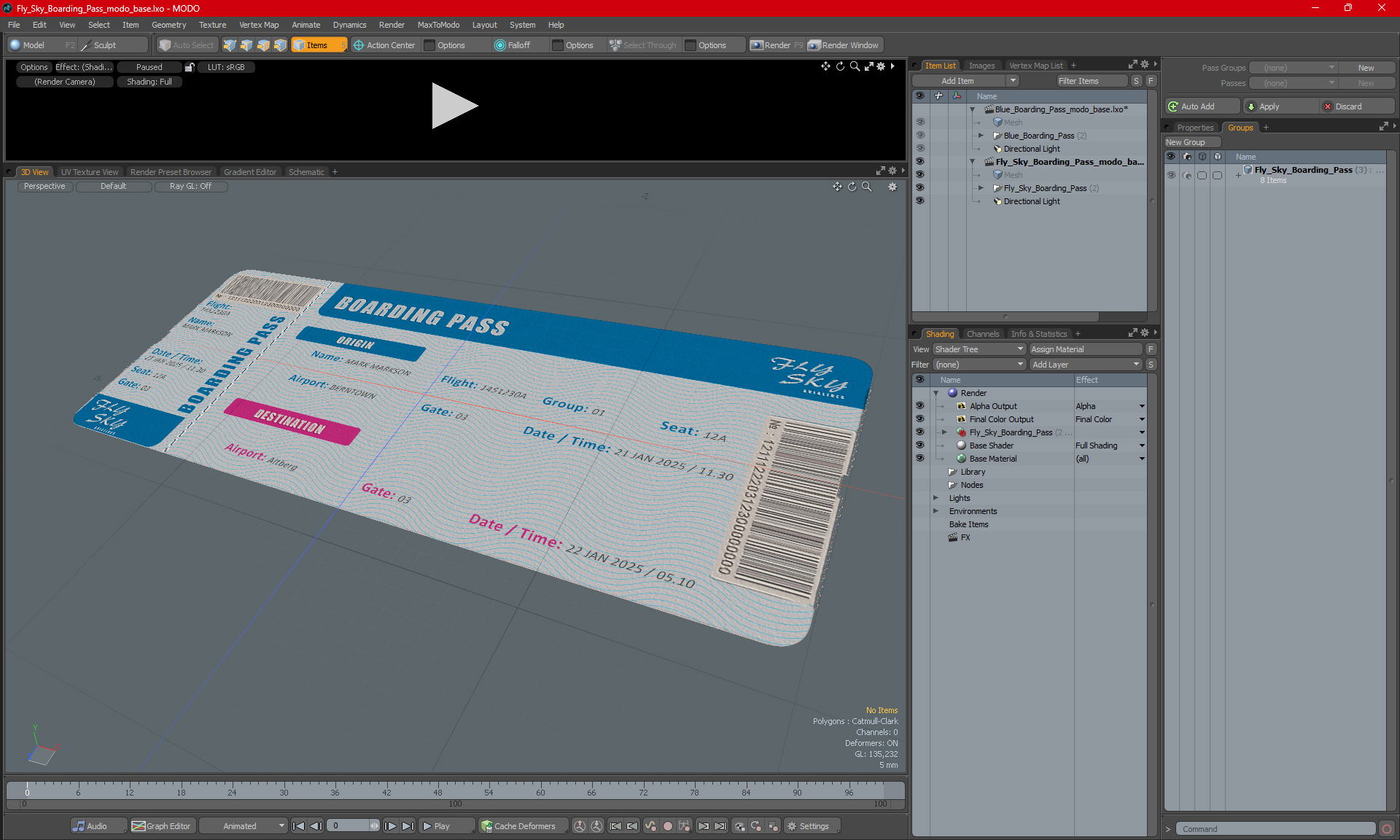Go to last frame in transport

click(408, 826)
